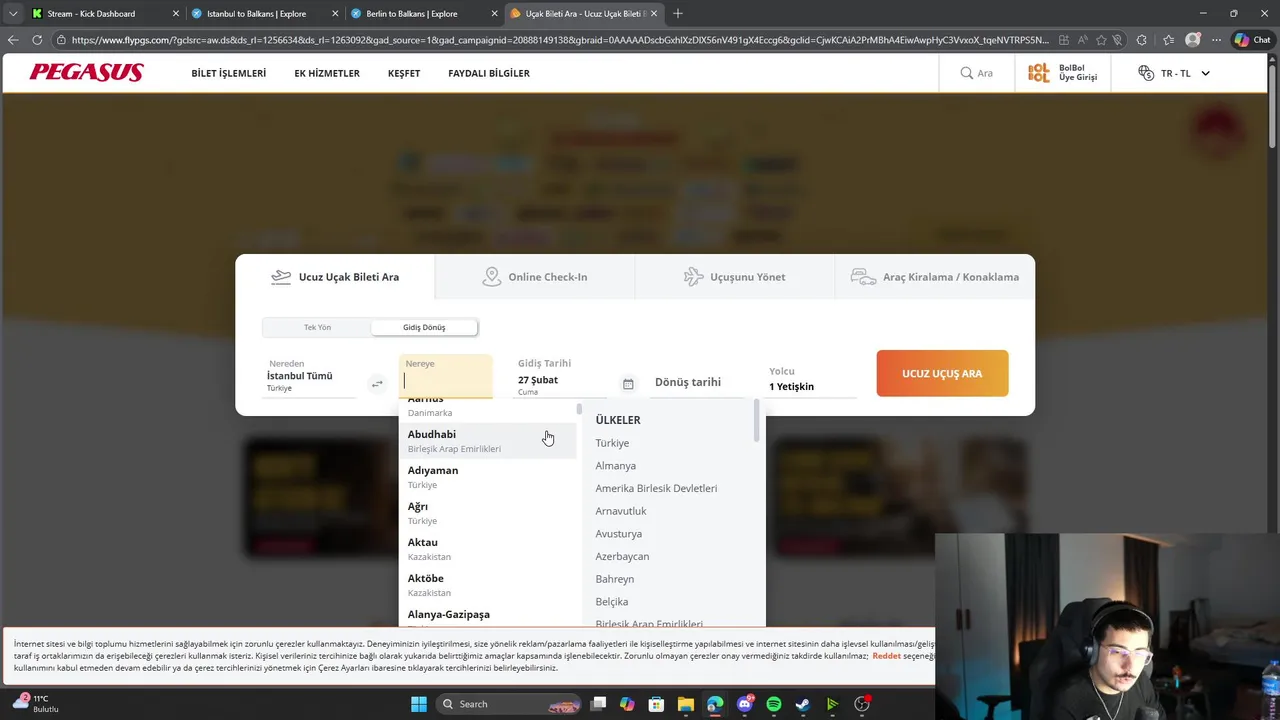Choose Türkiye in the ÜLKELER list

[612, 443]
